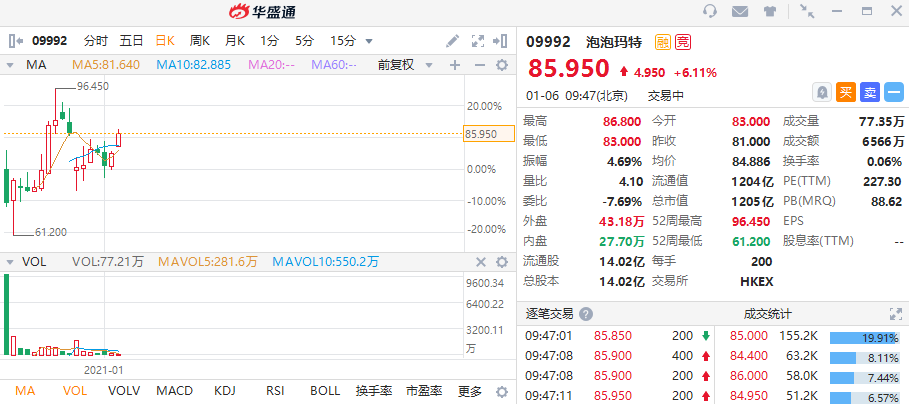Click the 8.11% volume distribution bar
Viewport: 909px width, 404px height.
click(864, 358)
